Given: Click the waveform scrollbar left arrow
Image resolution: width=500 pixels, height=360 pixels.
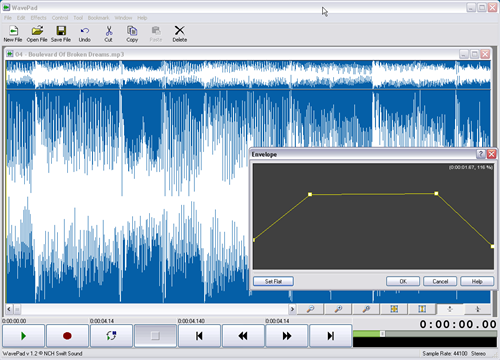Looking at the screenshot, I should click(9, 309).
